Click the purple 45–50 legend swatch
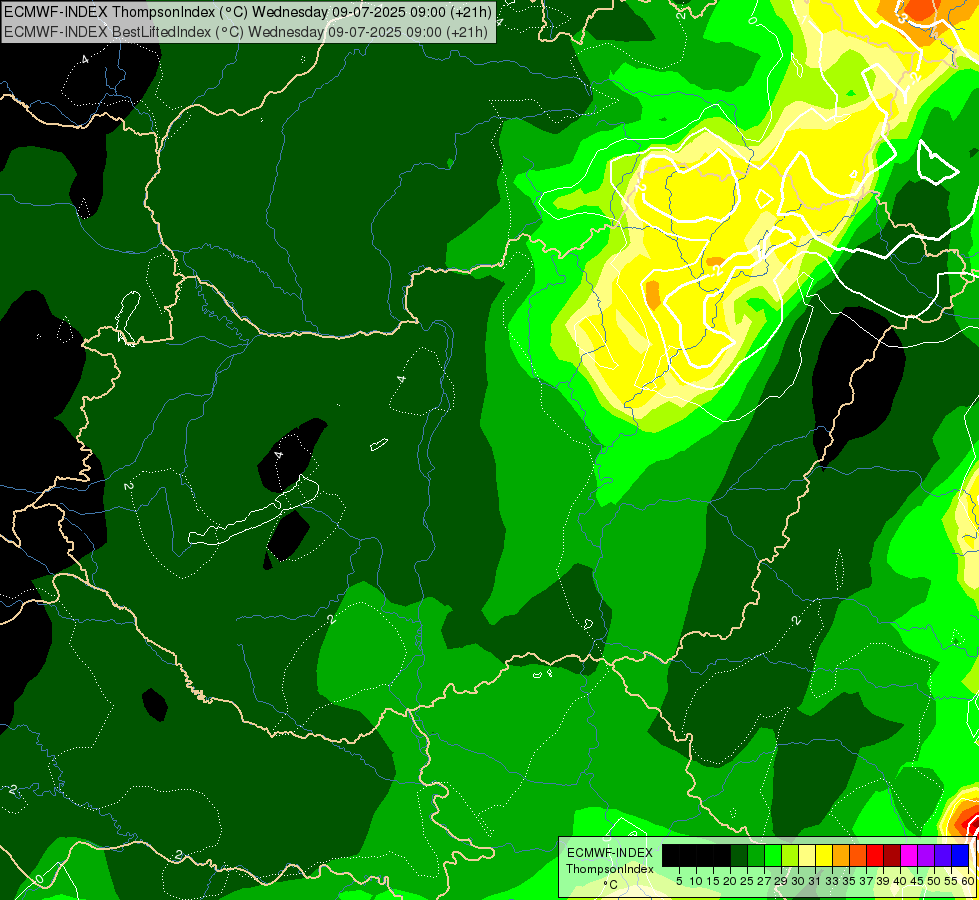The width and height of the screenshot is (979, 900). tap(926, 856)
